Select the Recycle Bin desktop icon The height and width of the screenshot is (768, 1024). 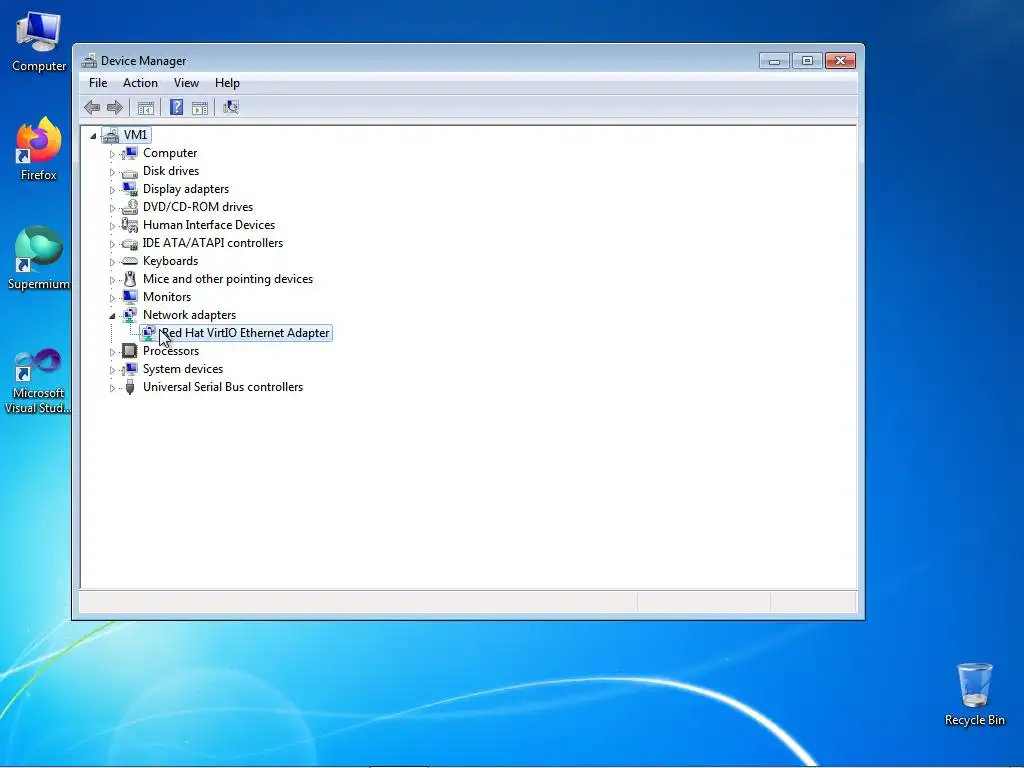(x=974, y=694)
